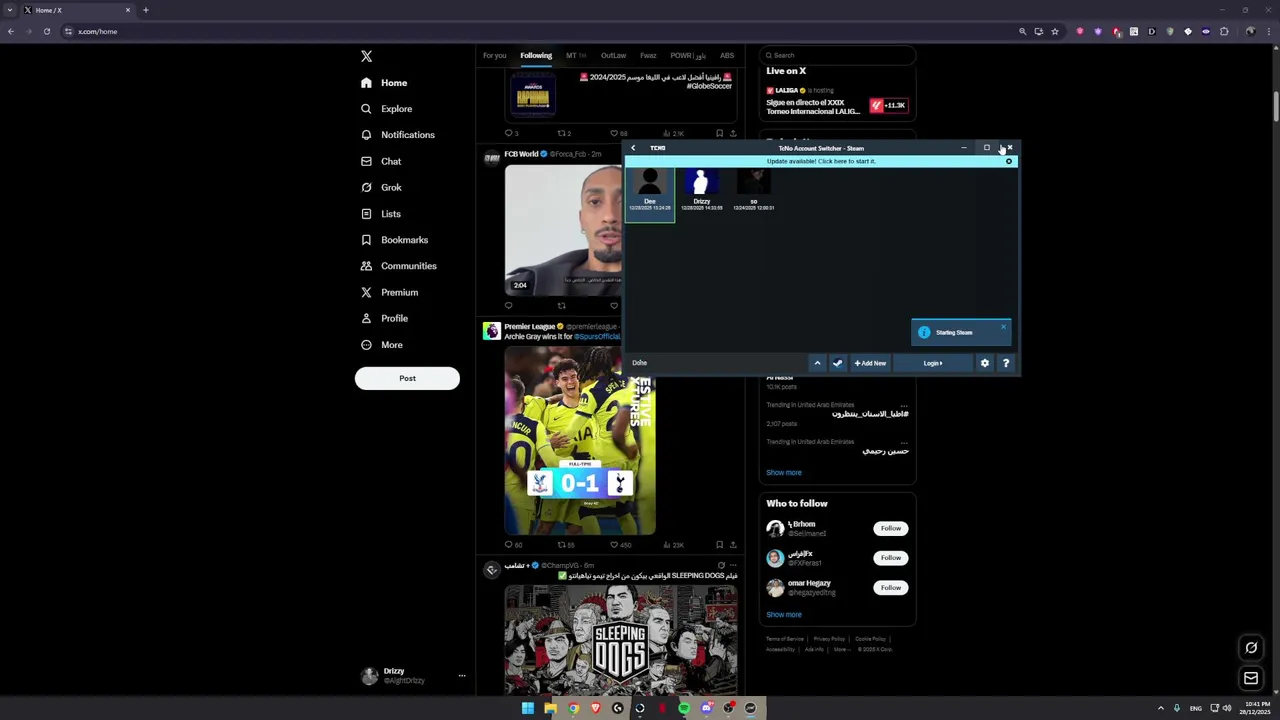Image resolution: width=1280 pixels, height=720 pixels.
Task: Bookmark the Premier League post
Action: pos(719,545)
